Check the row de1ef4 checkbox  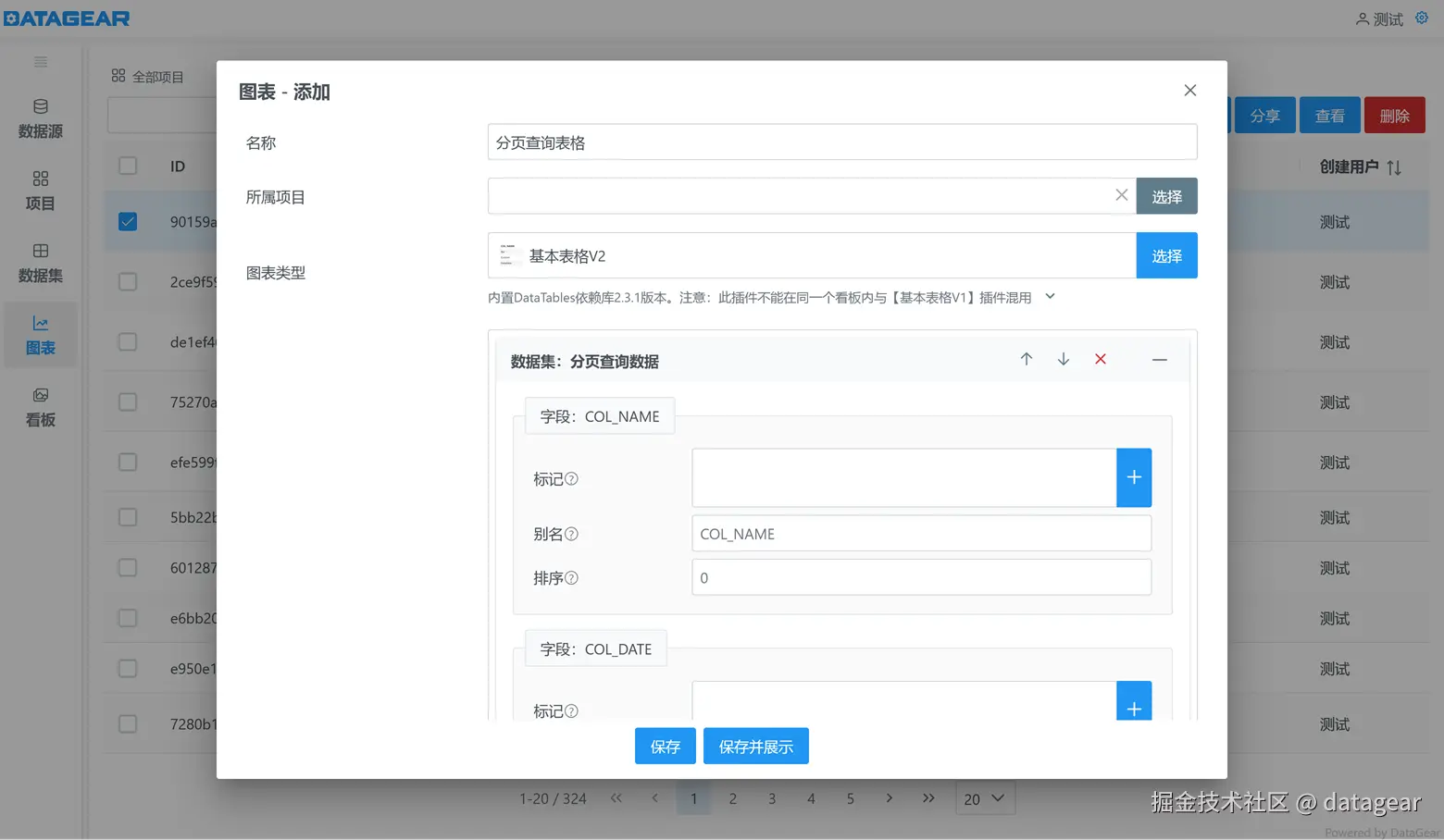[x=128, y=341]
